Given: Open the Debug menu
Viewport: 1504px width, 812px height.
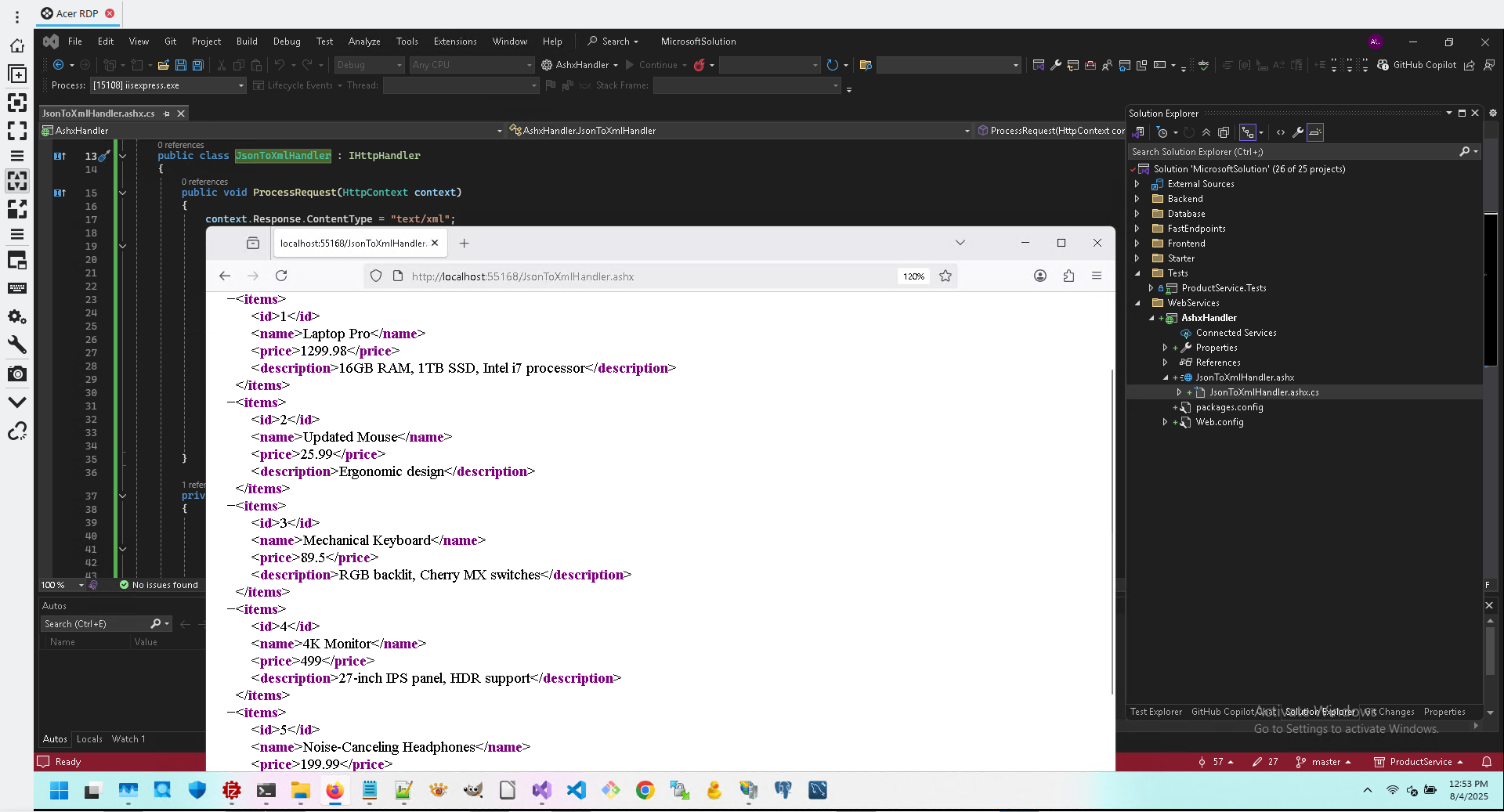Looking at the screenshot, I should coord(287,42).
